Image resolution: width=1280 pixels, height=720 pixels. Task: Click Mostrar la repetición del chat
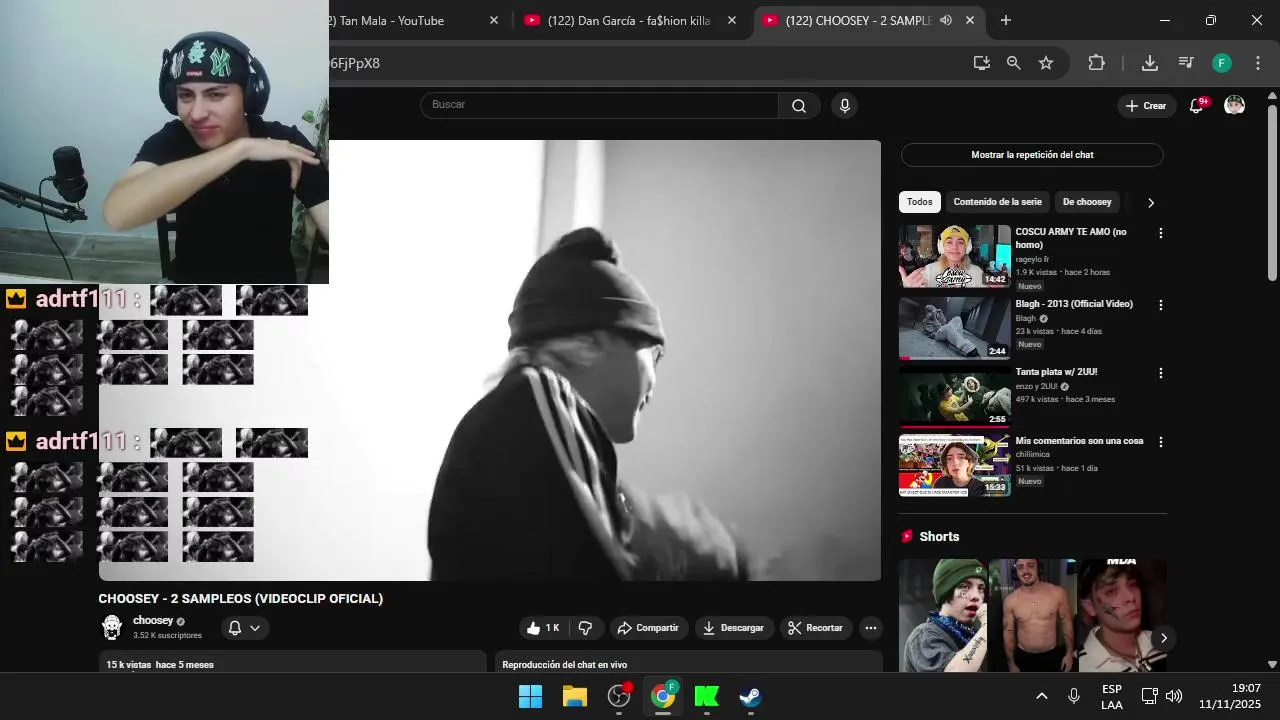click(1032, 155)
